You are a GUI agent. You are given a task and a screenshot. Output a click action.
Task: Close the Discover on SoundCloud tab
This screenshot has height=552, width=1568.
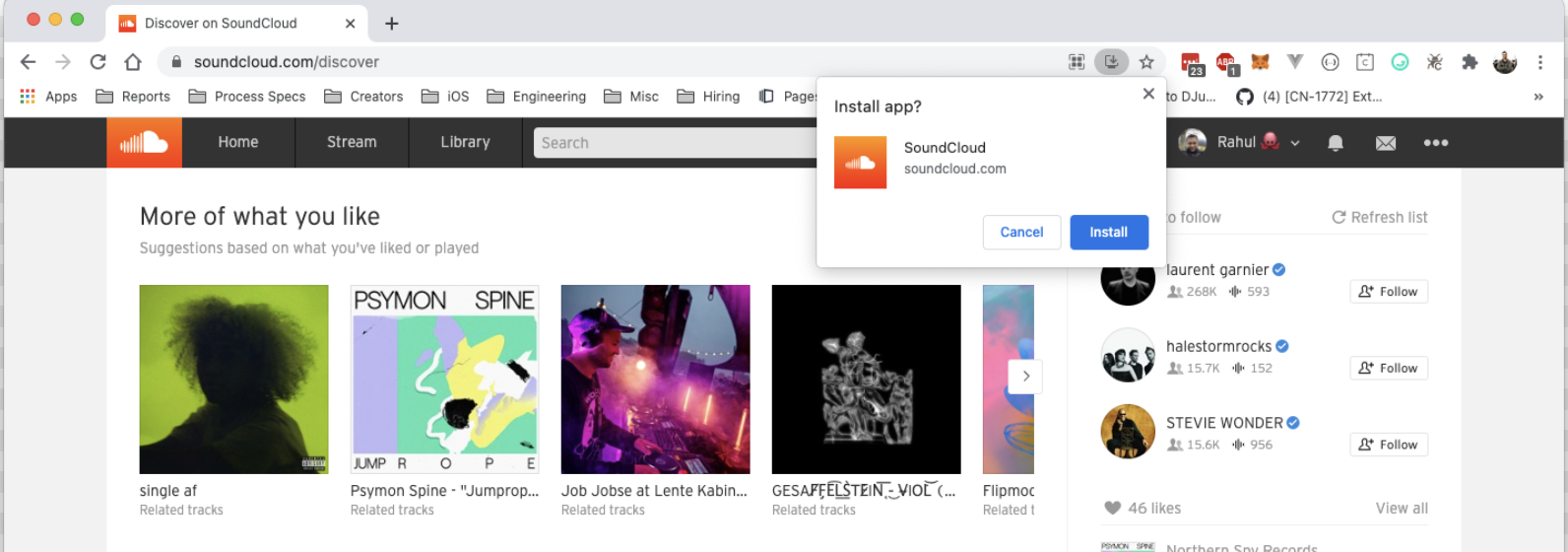[352, 24]
